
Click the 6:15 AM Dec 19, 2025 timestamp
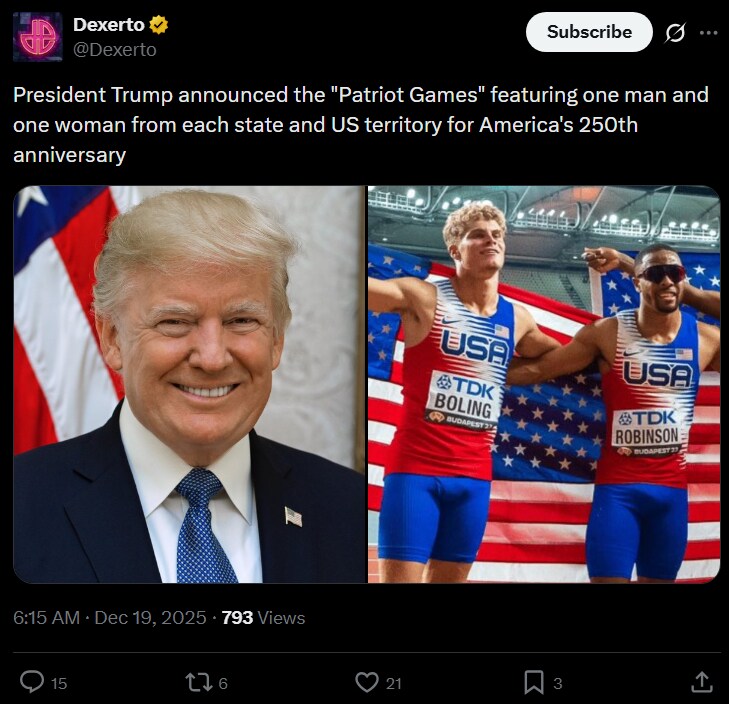tap(109, 618)
